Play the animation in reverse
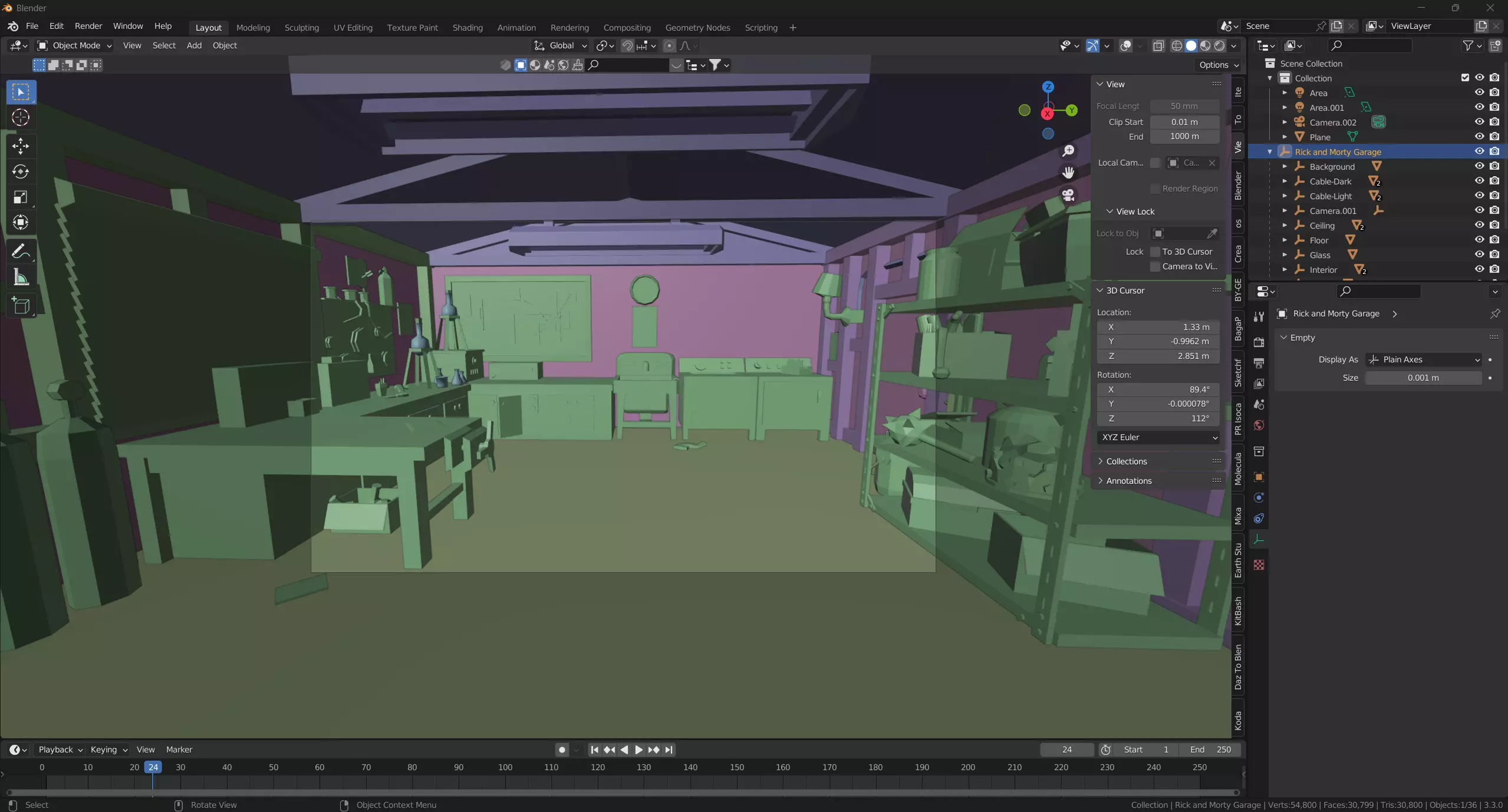This screenshot has width=1508, height=812. (x=624, y=750)
